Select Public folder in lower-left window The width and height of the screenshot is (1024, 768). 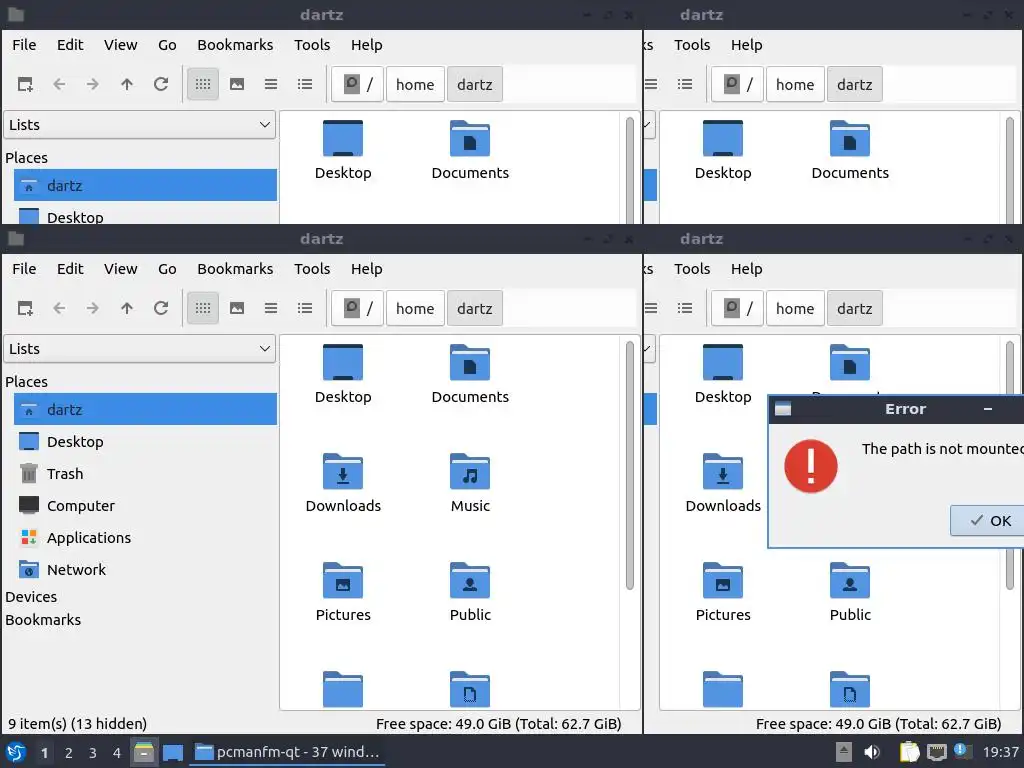point(470,592)
